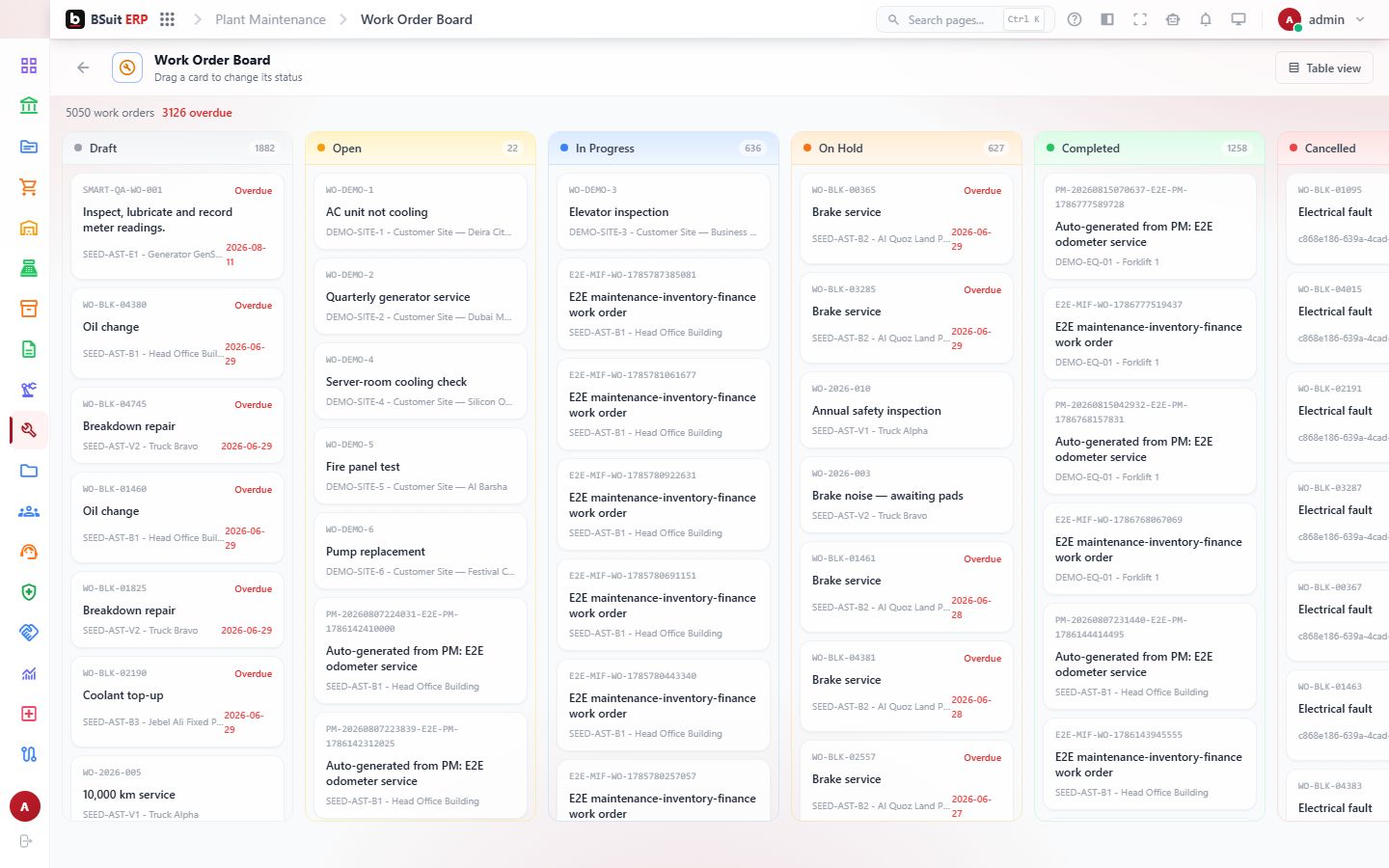Open the robot arm manufacturing sidebar icon
Image resolution: width=1389 pixels, height=868 pixels.
click(29, 390)
